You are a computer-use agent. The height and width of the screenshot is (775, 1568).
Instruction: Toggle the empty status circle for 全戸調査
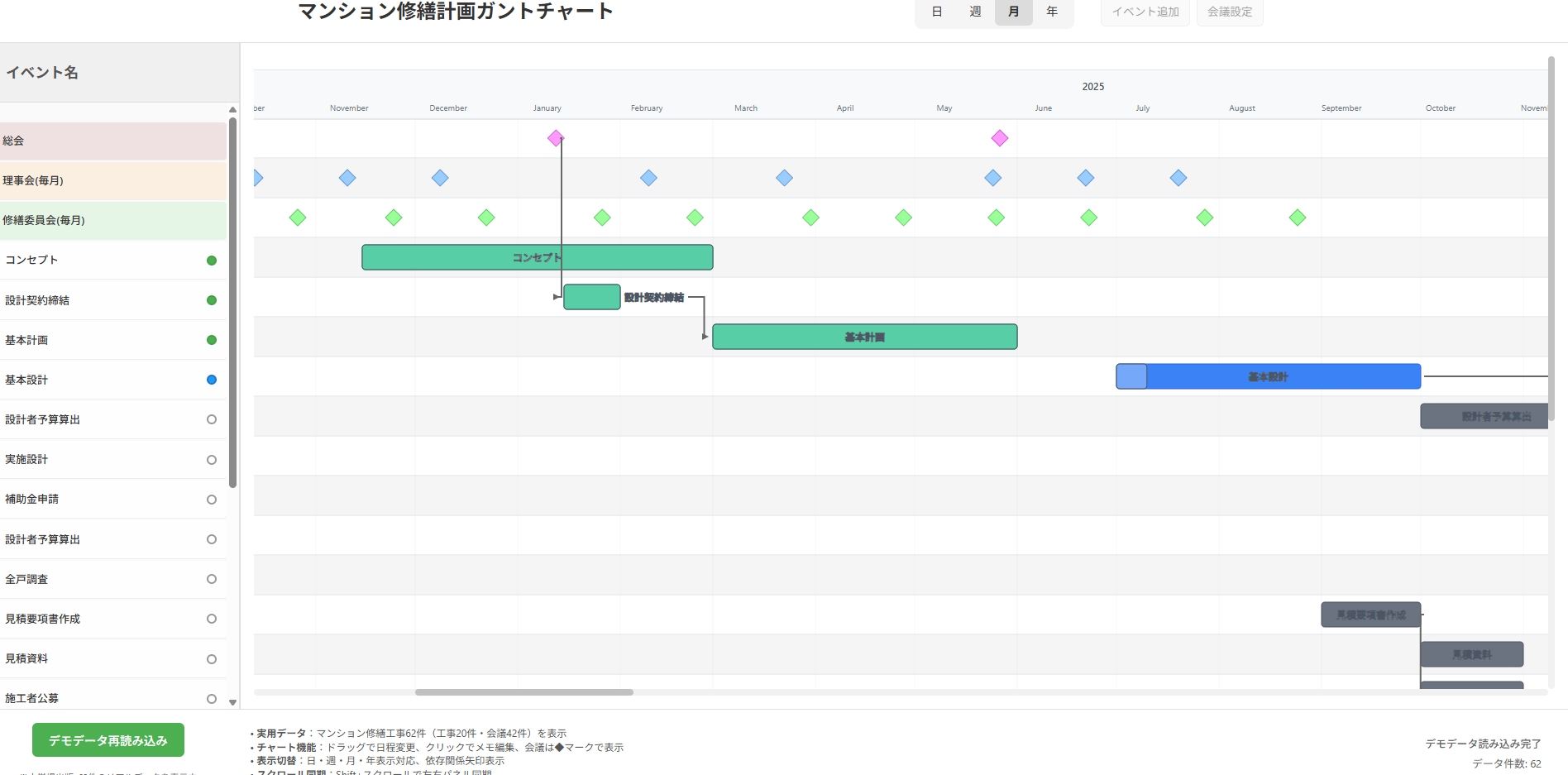pyautogui.click(x=212, y=579)
